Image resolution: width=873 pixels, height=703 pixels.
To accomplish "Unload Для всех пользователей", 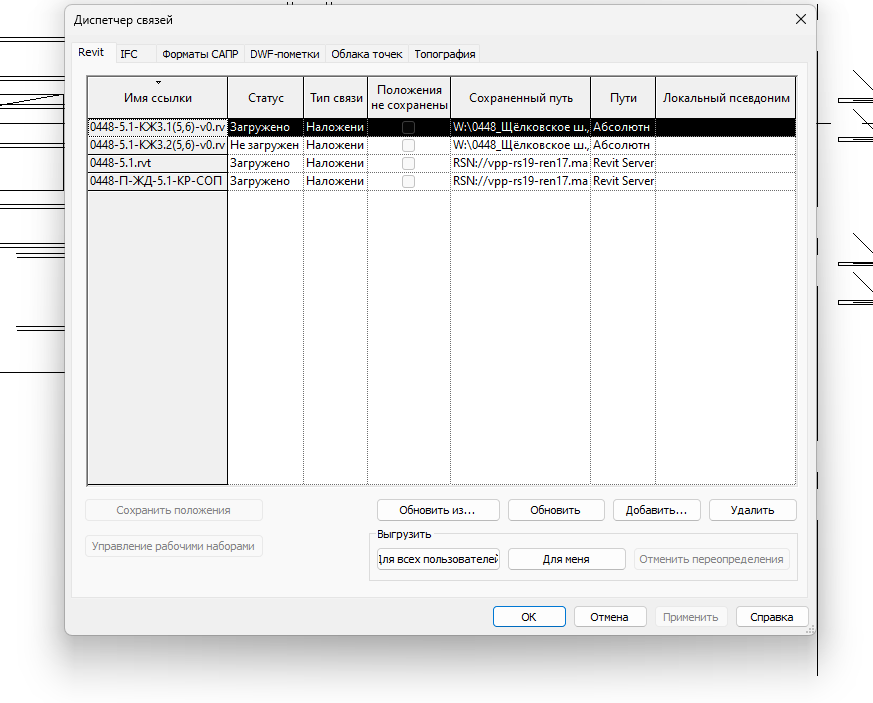I will [x=438, y=559].
